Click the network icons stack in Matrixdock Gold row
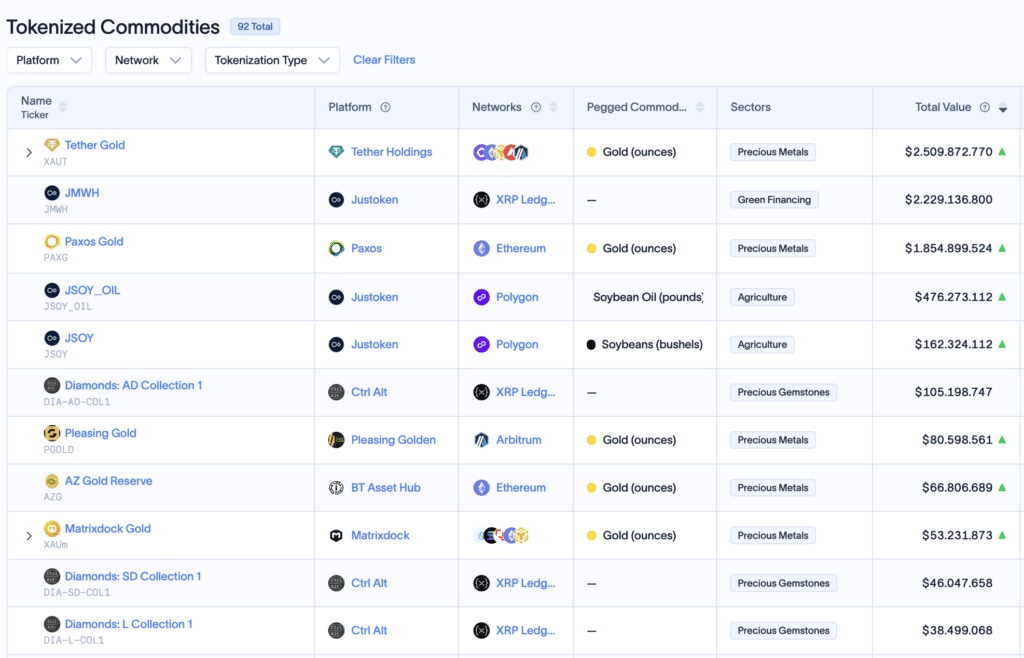 (501, 535)
